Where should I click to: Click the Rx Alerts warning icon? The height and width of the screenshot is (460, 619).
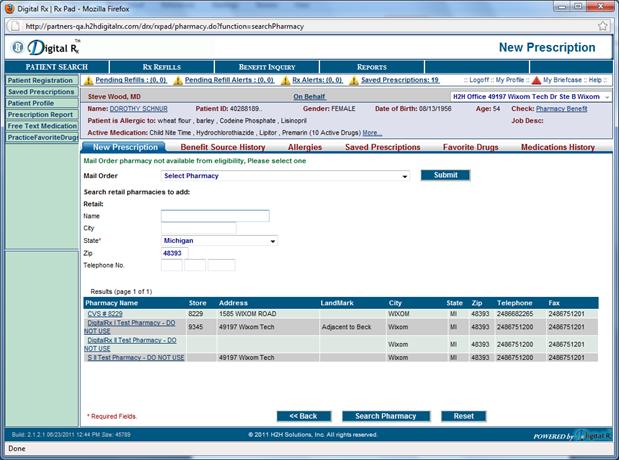tap(285, 80)
